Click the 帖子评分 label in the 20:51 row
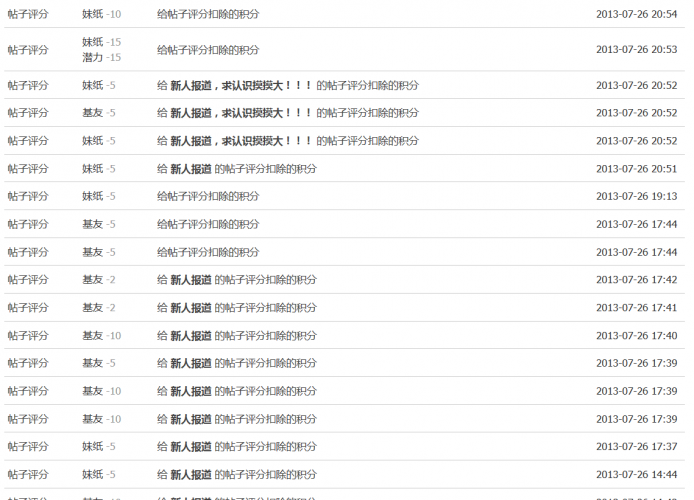The image size is (694, 500). pyautogui.click(x=28, y=169)
